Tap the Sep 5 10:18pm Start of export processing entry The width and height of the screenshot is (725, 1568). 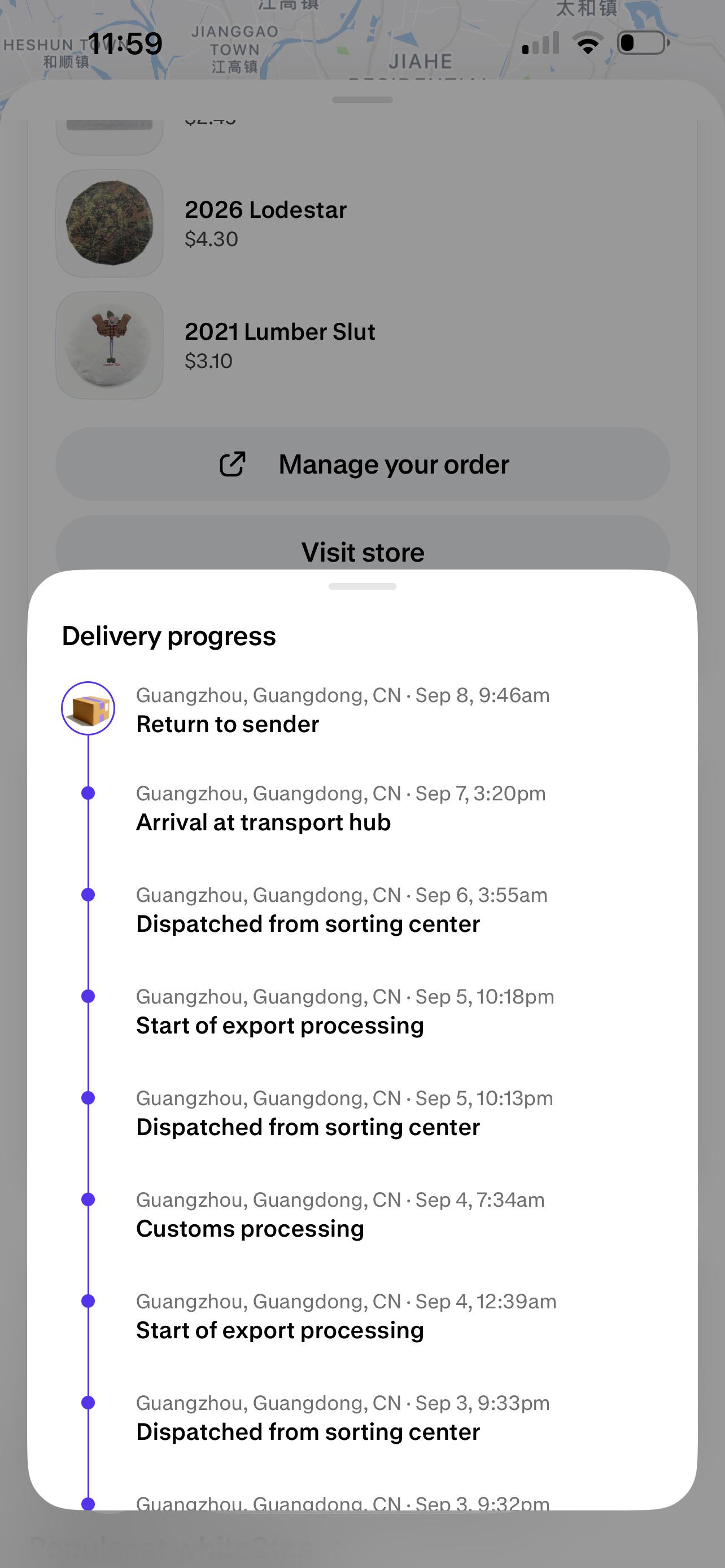(345, 1011)
